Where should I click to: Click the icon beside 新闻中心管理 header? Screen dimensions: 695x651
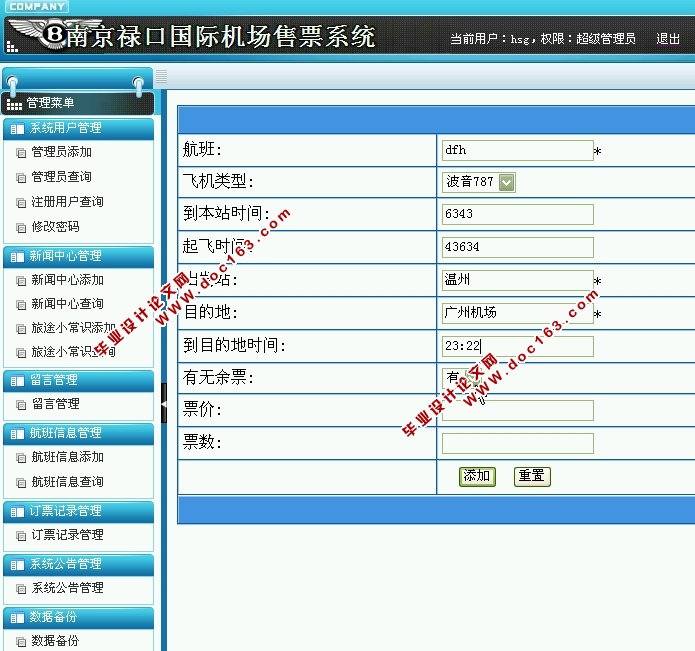tap(17, 257)
